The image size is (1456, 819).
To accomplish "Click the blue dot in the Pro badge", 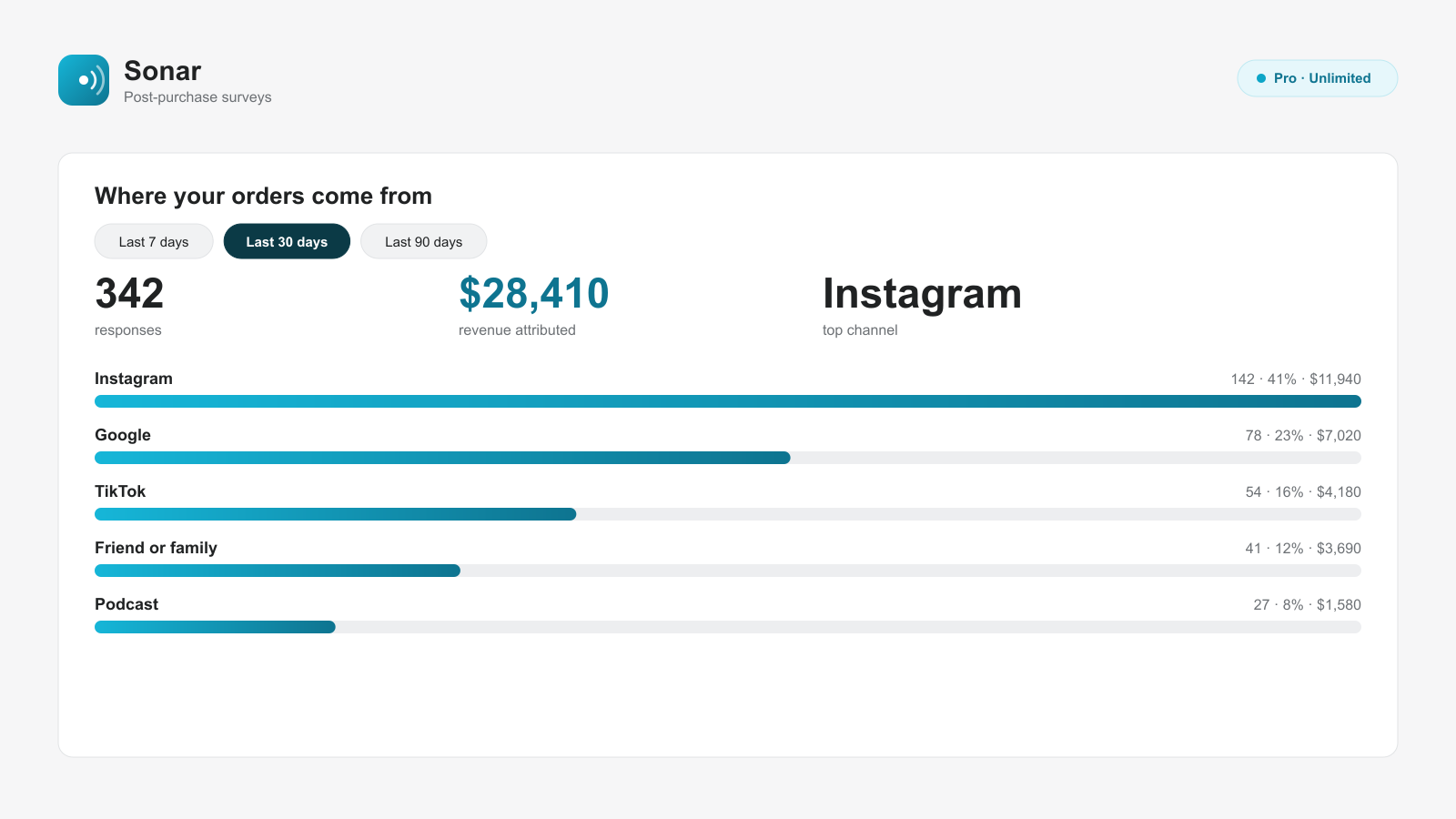I will tap(1261, 78).
